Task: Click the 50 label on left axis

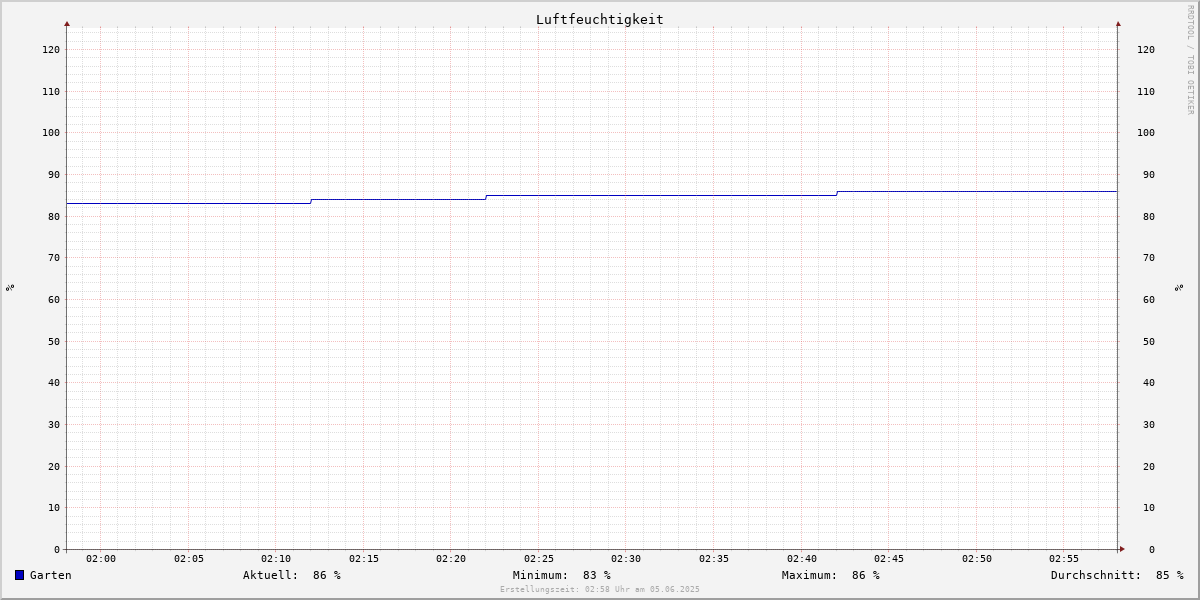Action: point(55,342)
